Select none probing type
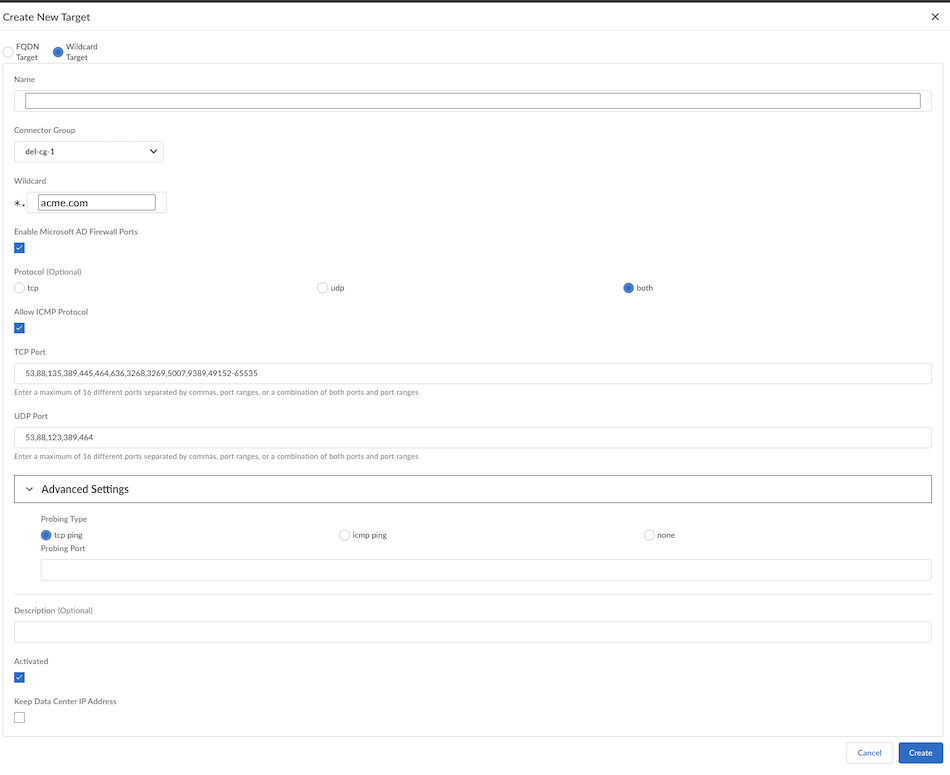The width and height of the screenshot is (950, 775). [649, 535]
